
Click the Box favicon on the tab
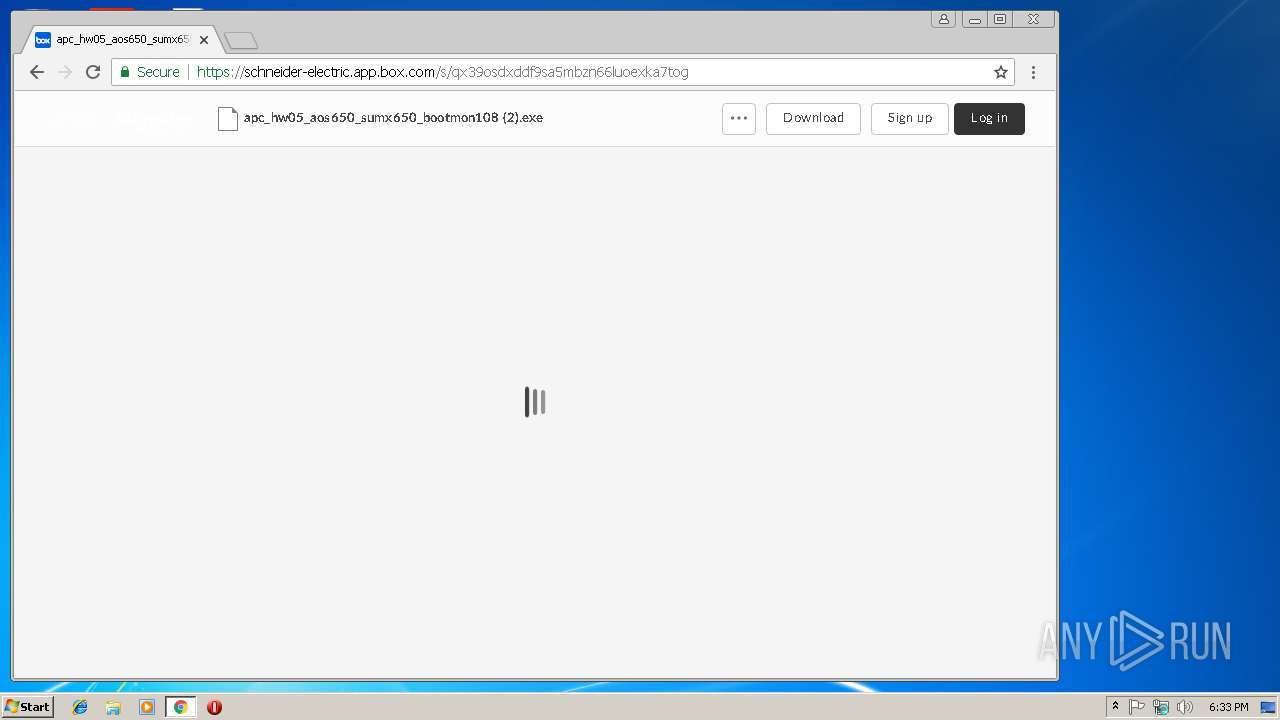pos(43,40)
